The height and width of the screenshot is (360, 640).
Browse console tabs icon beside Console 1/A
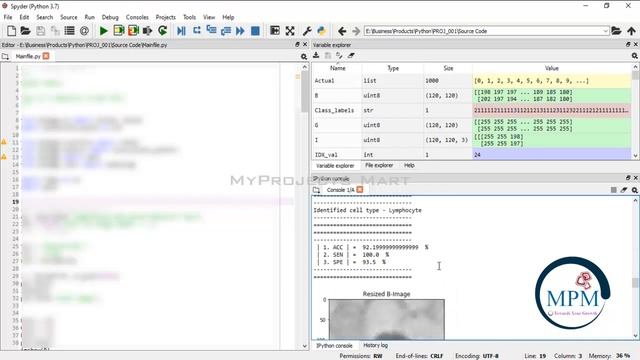click(316, 190)
